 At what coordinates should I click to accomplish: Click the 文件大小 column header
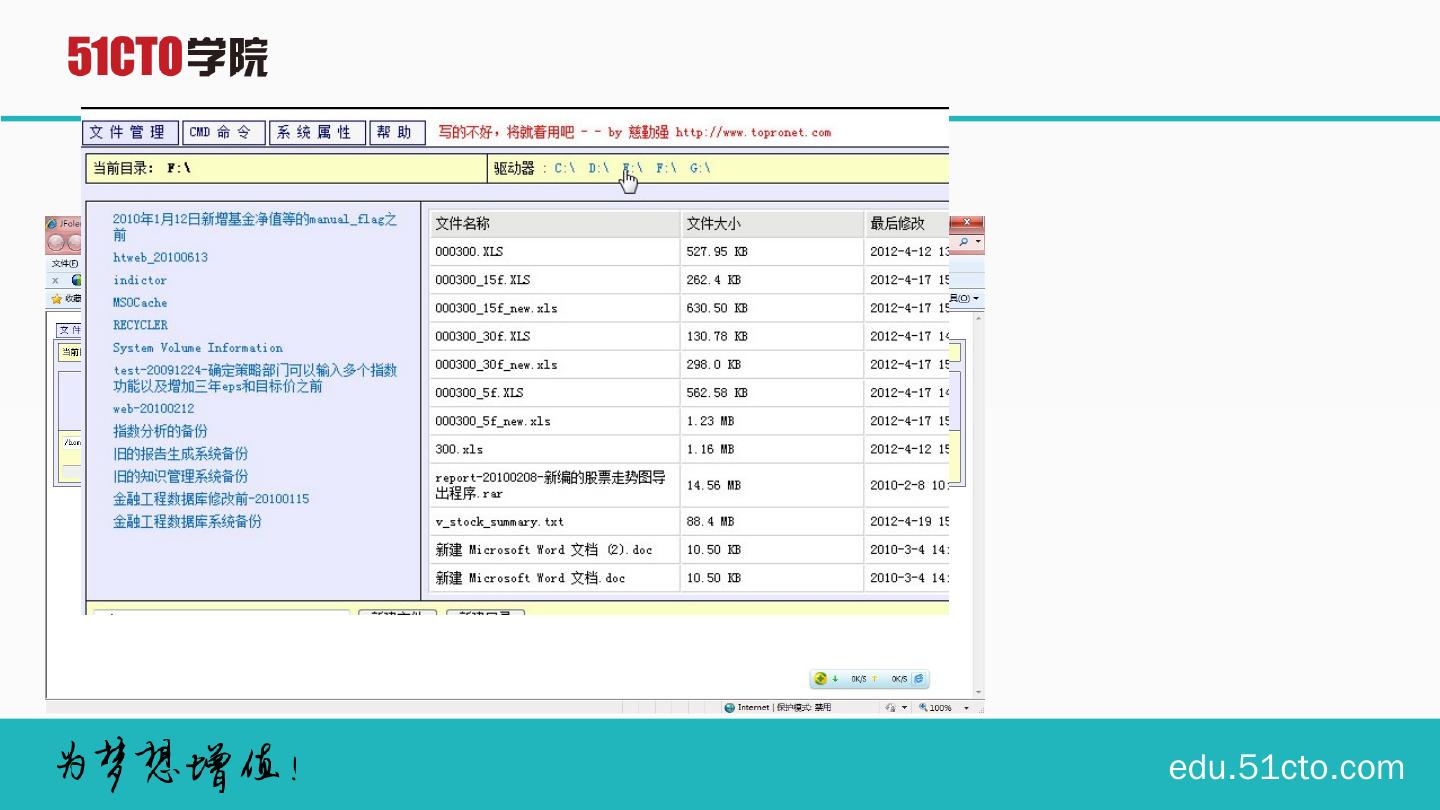(x=714, y=224)
